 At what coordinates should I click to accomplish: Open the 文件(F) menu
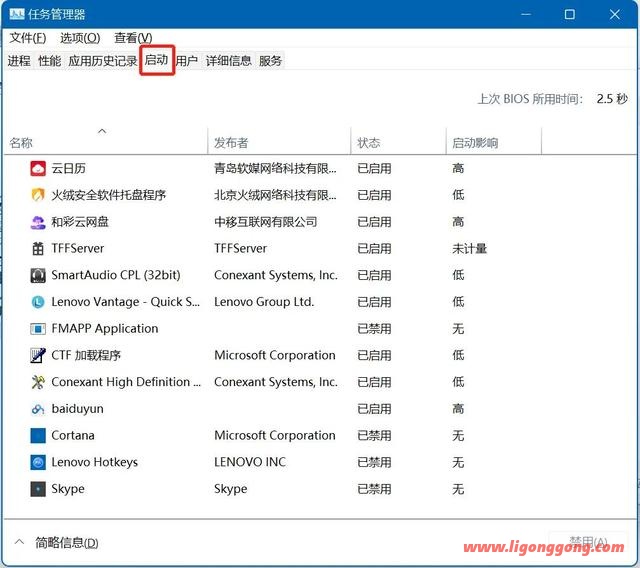pyautogui.click(x=27, y=38)
